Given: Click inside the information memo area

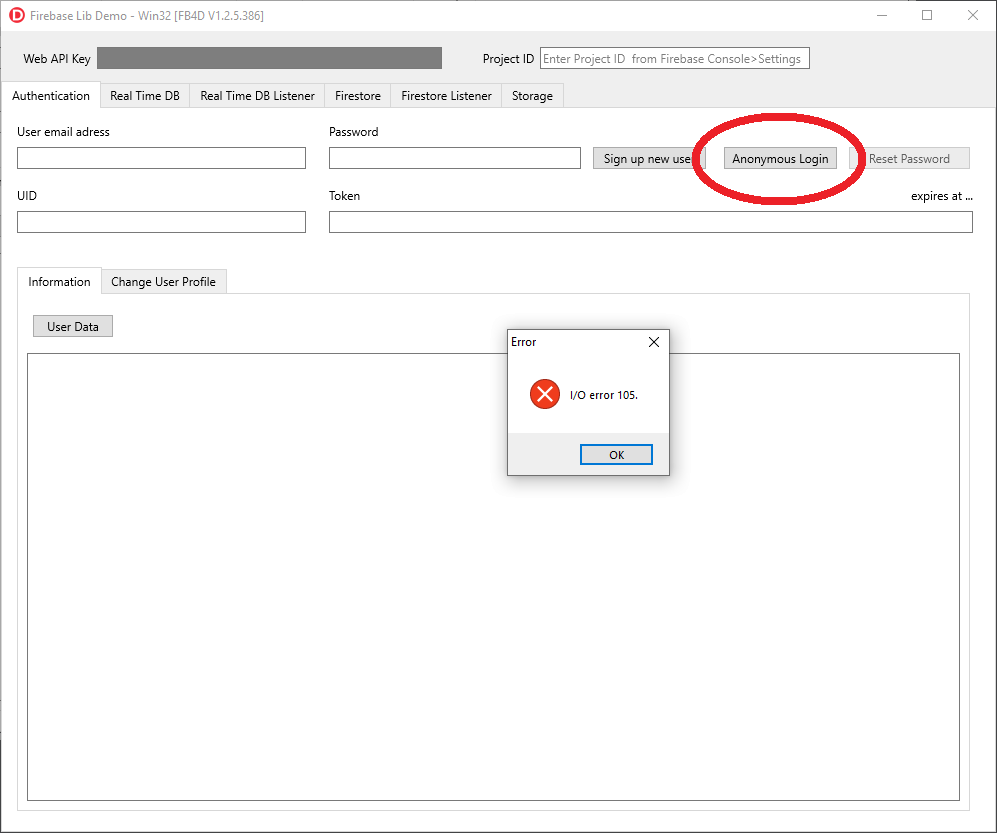Looking at the screenshot, I should pos(493,577).
